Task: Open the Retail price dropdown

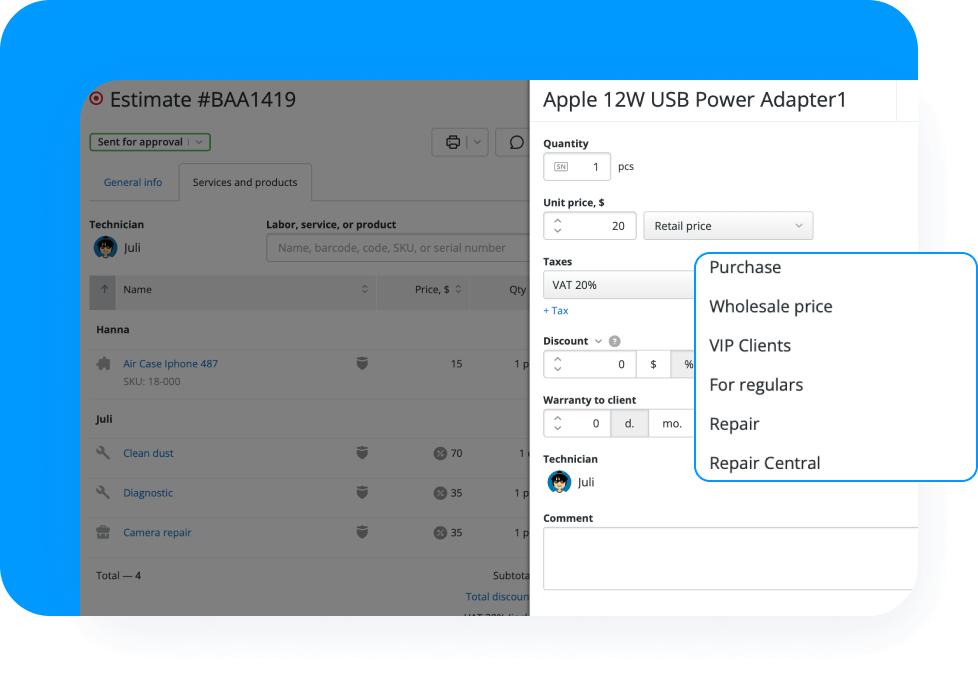Action: (728, 226)
